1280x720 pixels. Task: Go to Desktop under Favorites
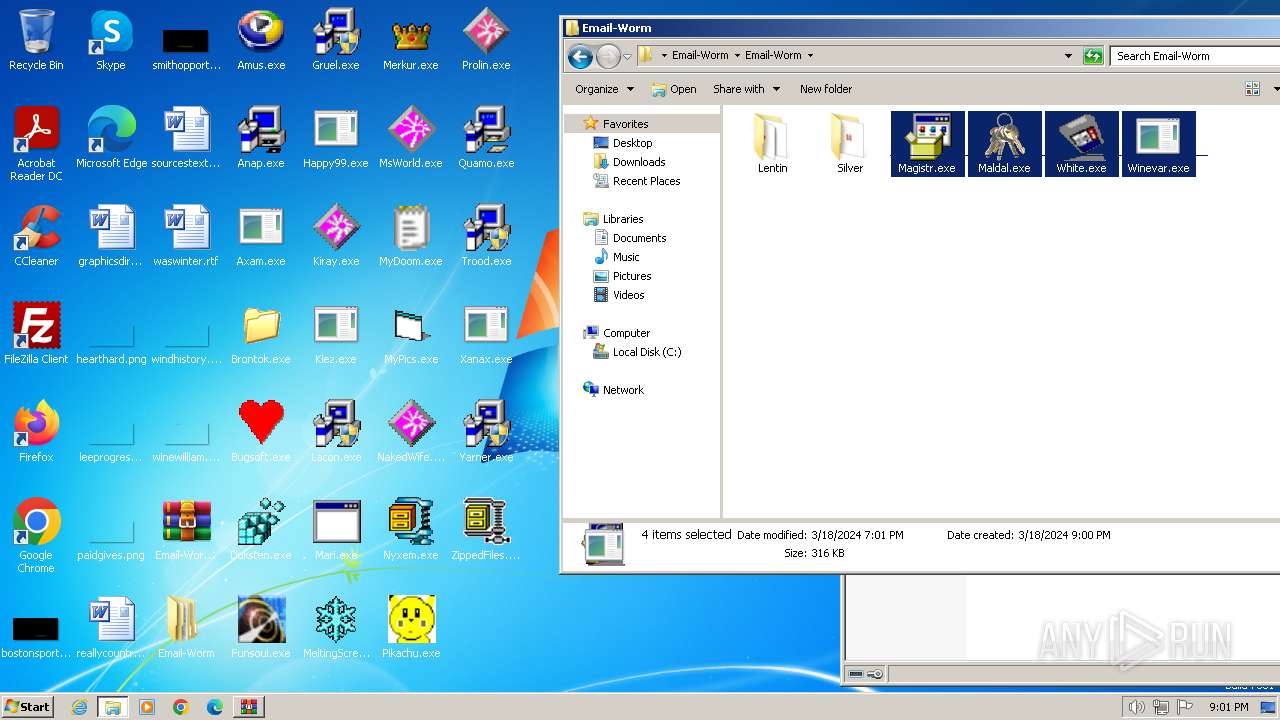632,143
